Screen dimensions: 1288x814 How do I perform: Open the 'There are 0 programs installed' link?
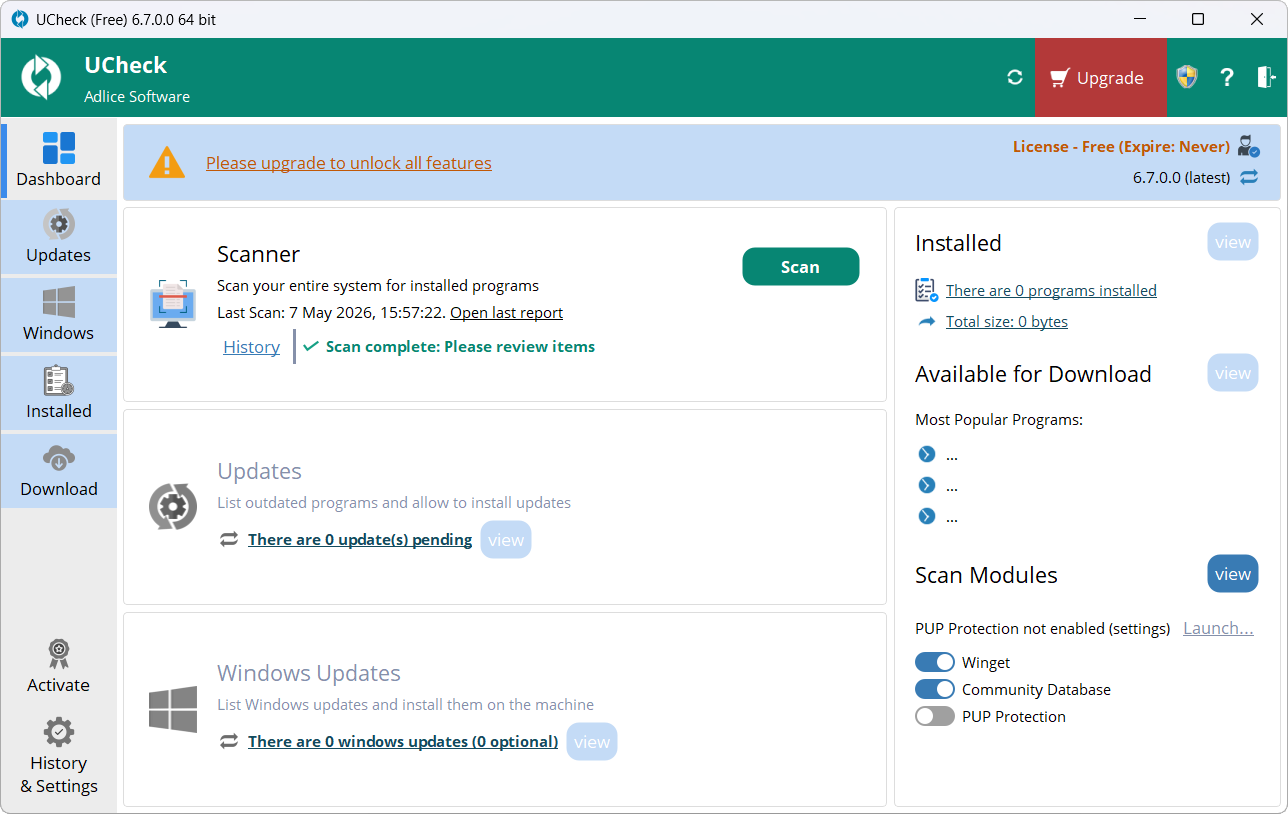pyautogui.click(x=1051, y=291)
